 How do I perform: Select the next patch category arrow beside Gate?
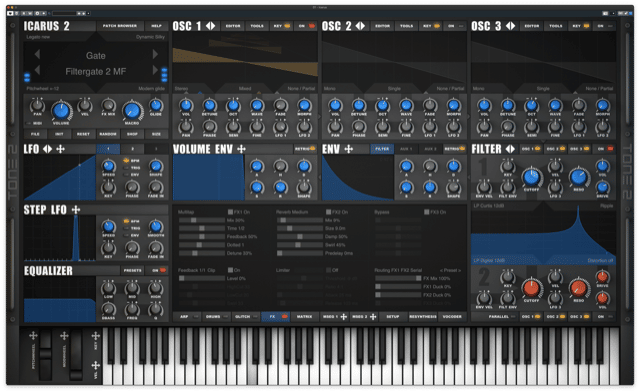click(155, 54)
